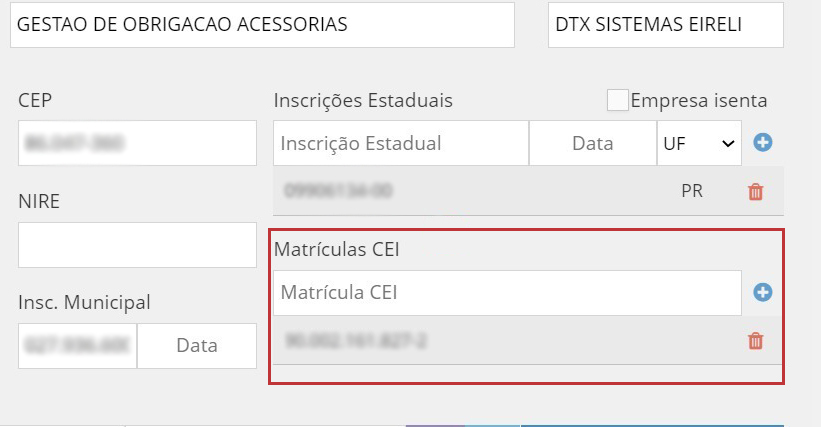
Task: Toggle the Empresa isenta checkbox
Action: [x=618, y=100]
